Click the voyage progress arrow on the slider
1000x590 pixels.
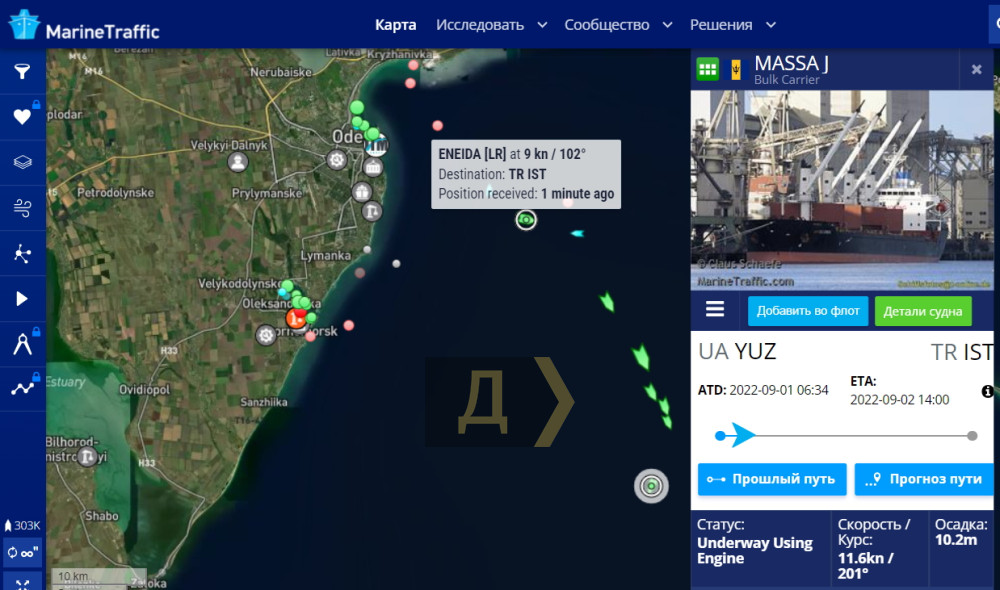coord(742,436)
